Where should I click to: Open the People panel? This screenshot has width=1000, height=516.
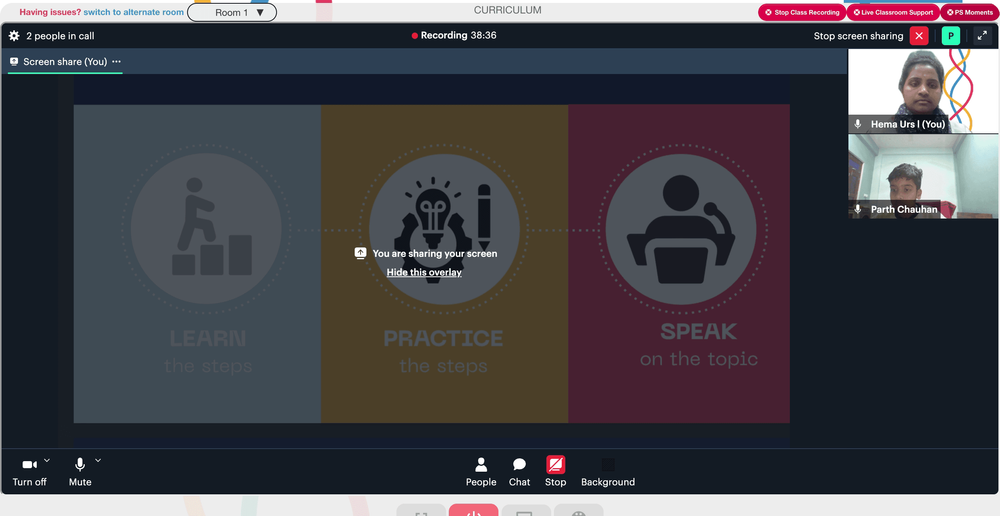tap(481, 471)
